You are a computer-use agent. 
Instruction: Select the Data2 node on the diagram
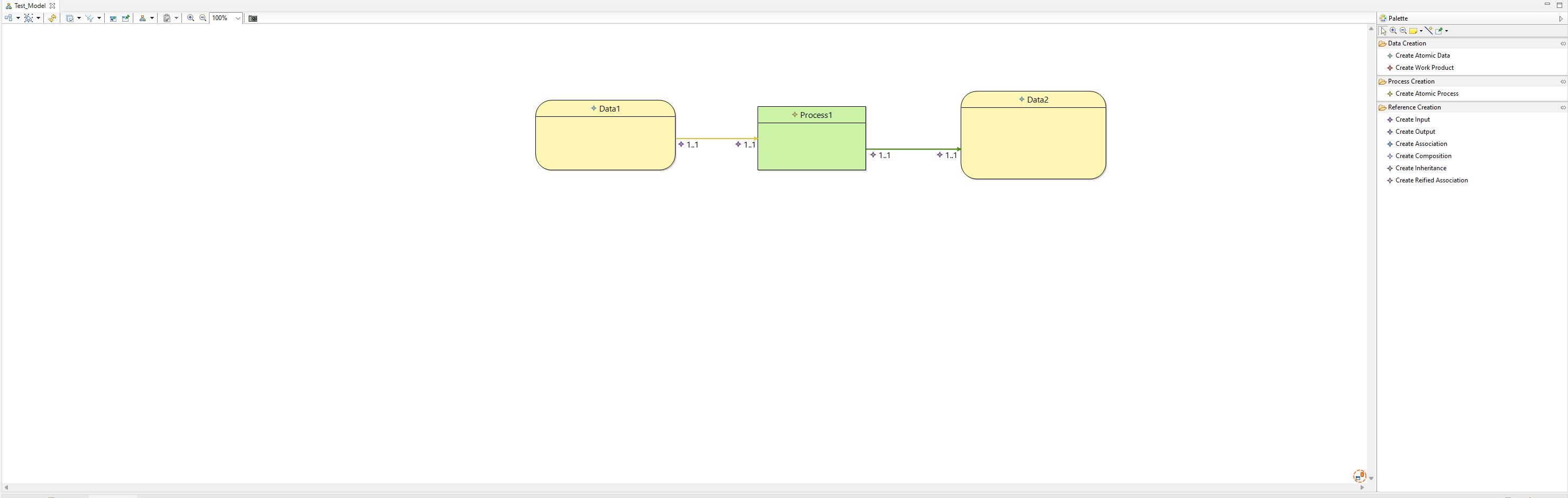[x=1033, y=135]
